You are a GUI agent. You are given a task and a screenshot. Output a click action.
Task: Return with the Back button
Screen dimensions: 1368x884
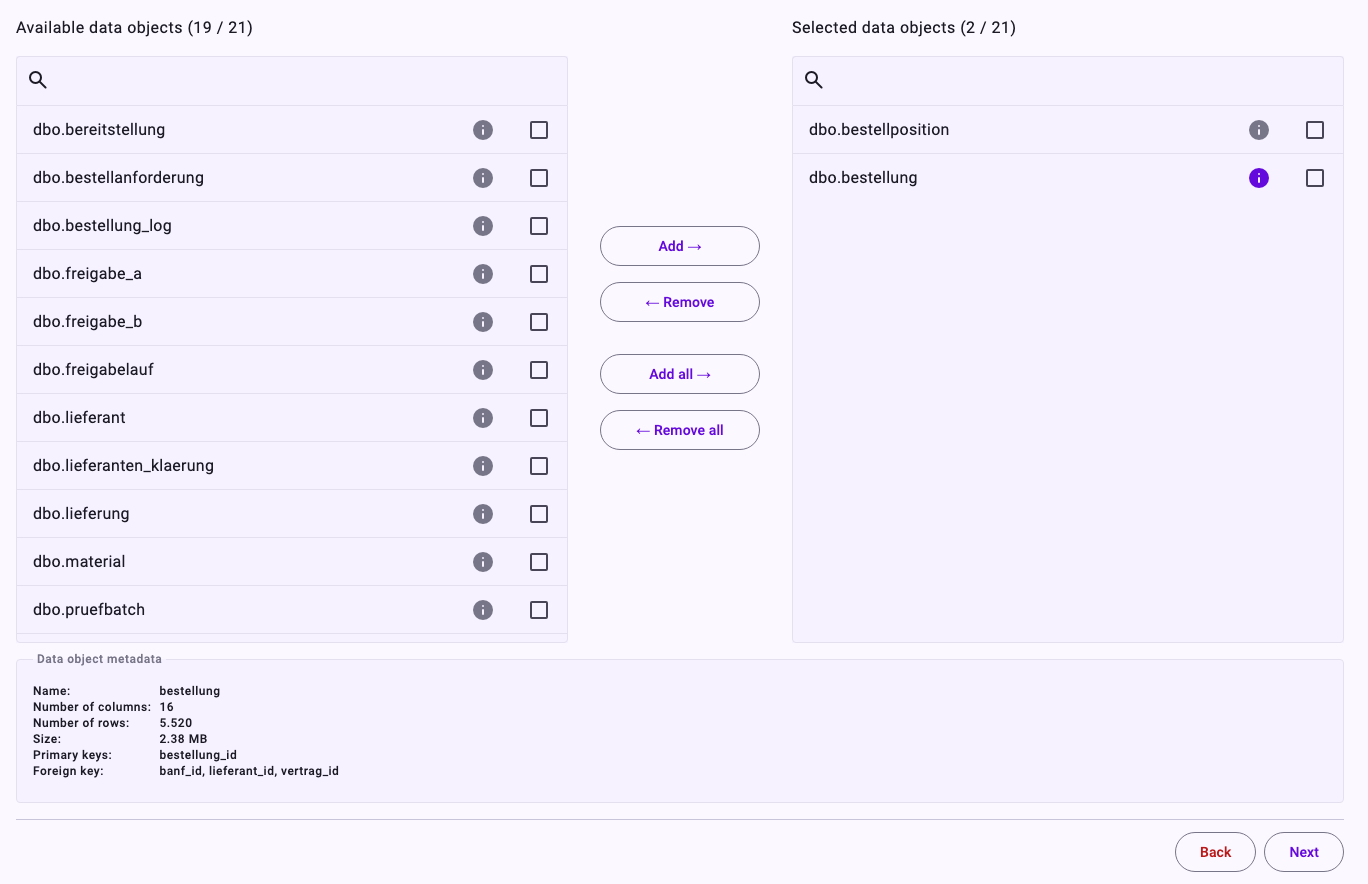coord(1215,852)
